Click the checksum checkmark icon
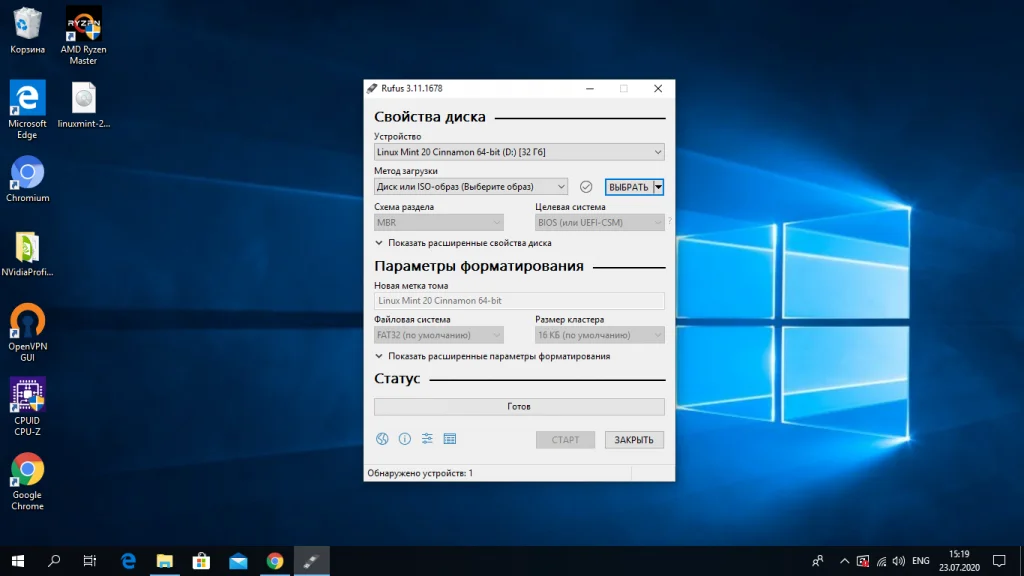Screen dimensions: 1024x576 586,187
